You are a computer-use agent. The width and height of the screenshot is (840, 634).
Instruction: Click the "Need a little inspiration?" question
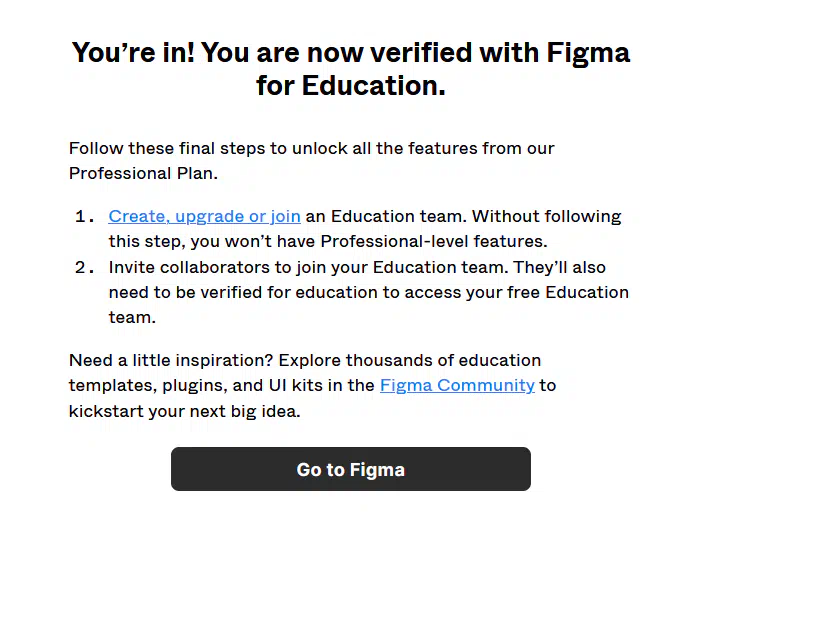(x=171, y=360)
